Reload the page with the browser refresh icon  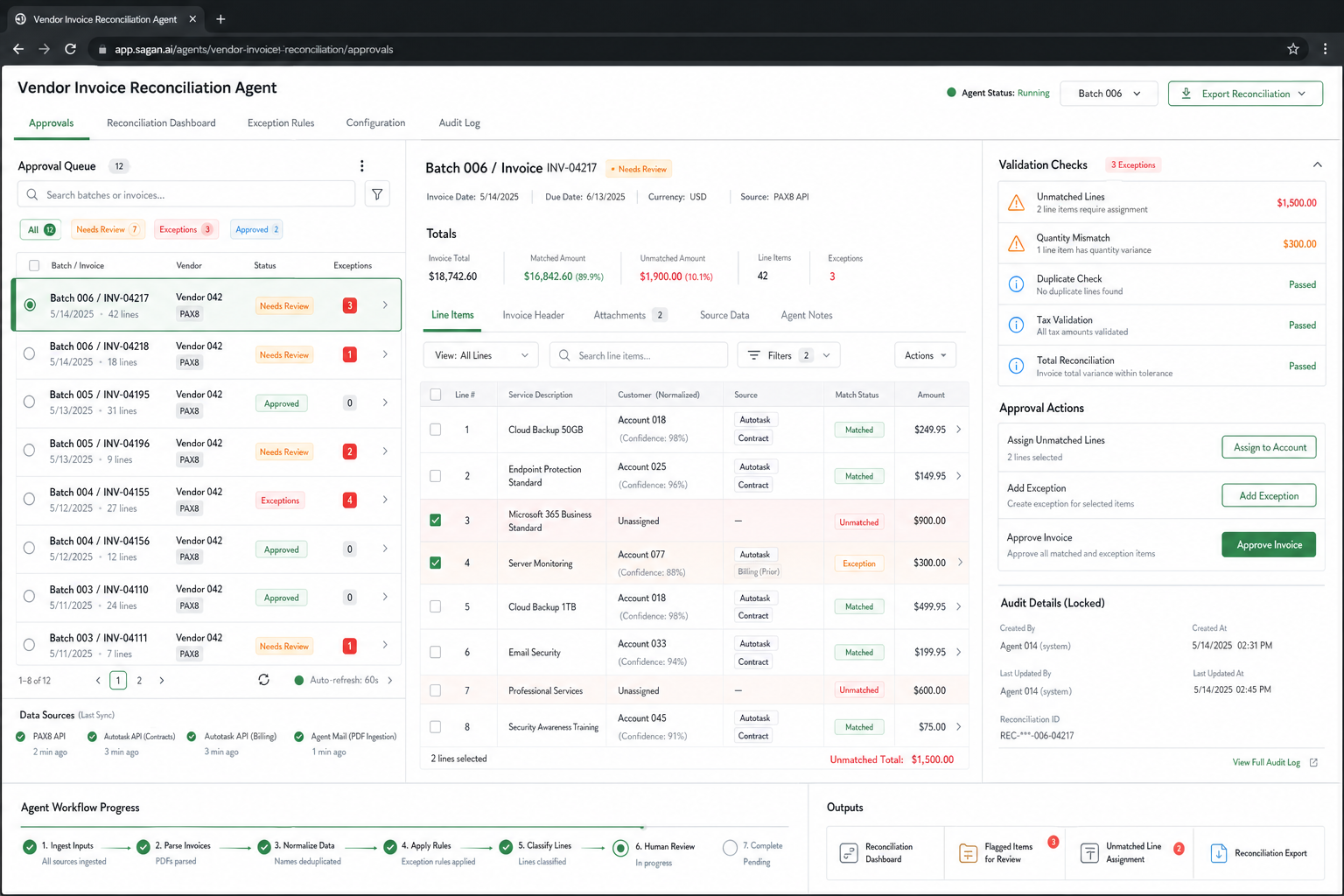click(x=70, y=49)
